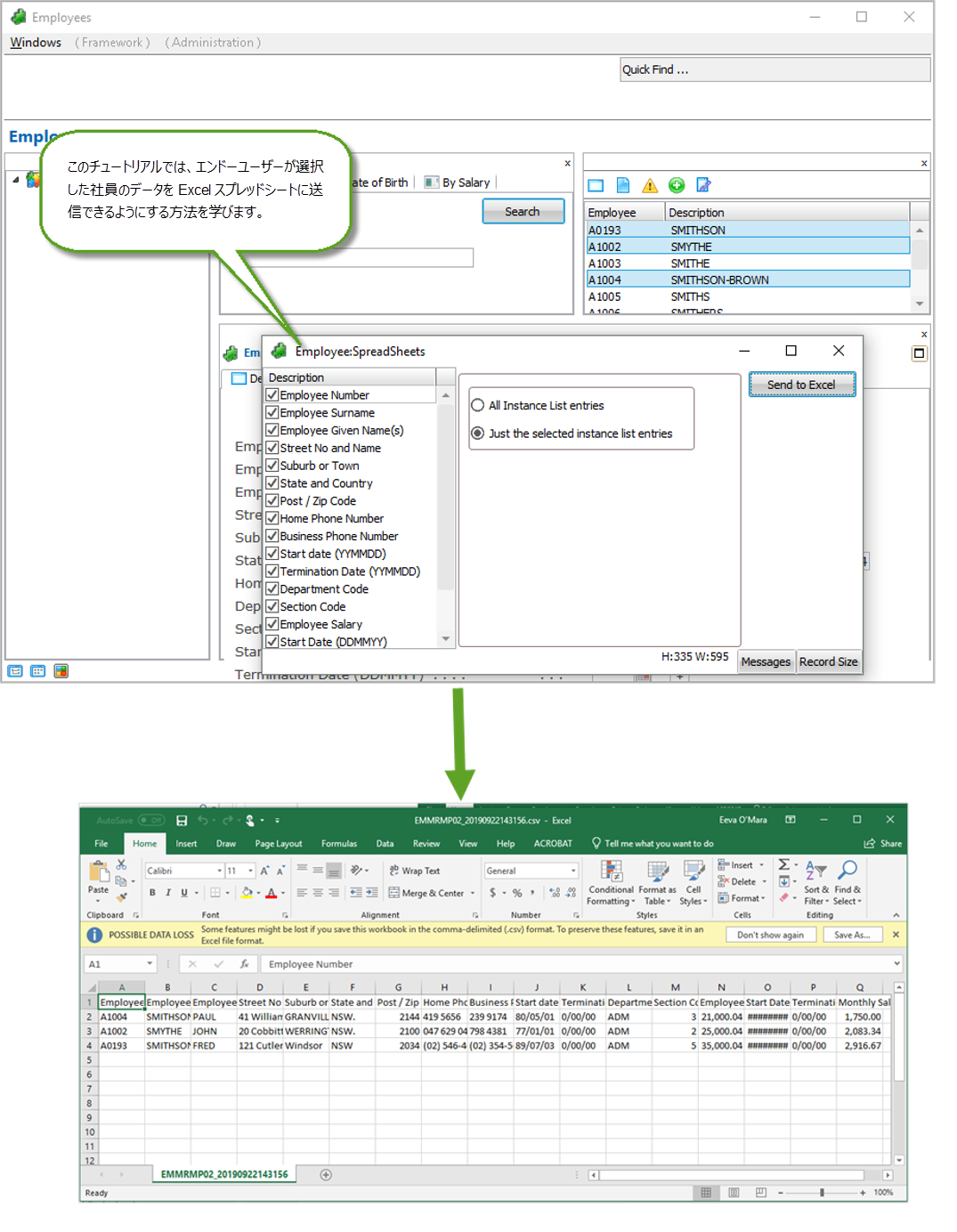Open the General number format dropdown
This screenshot has width=957, height=1232.
(x=573, y=871)
